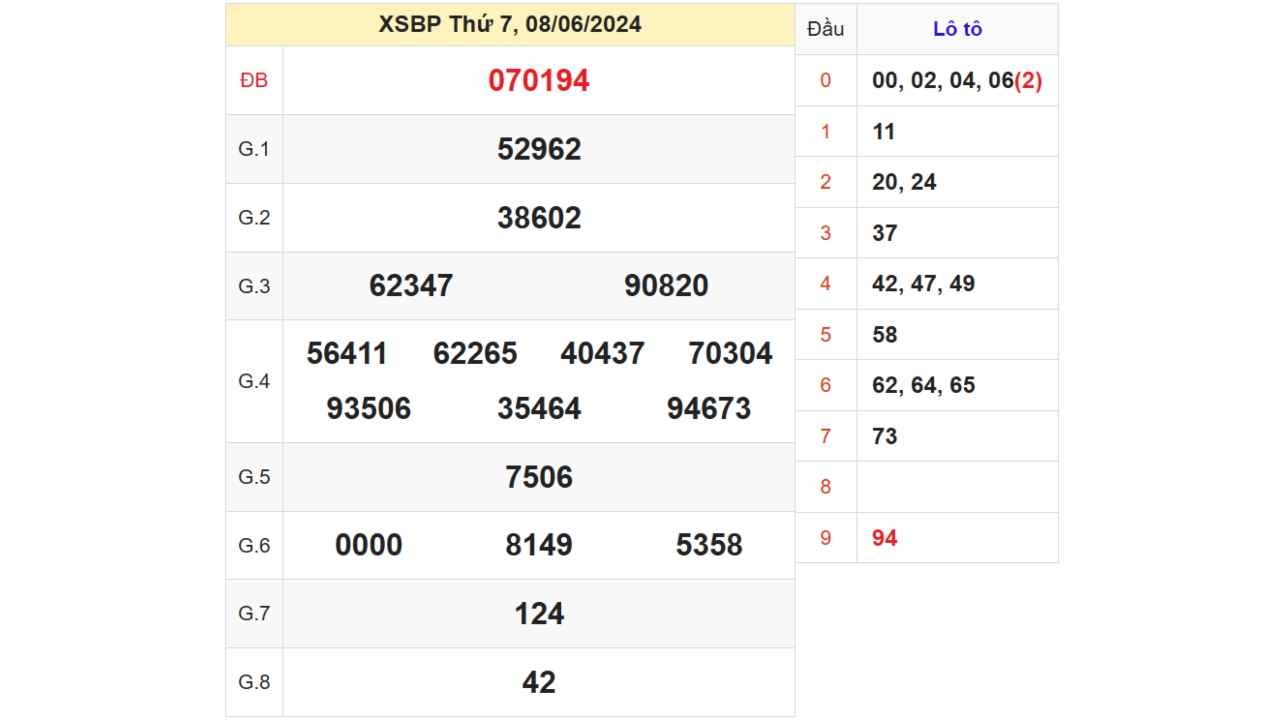Click the G.4 number 94673

pyautogui.click(x=709, y=409)
